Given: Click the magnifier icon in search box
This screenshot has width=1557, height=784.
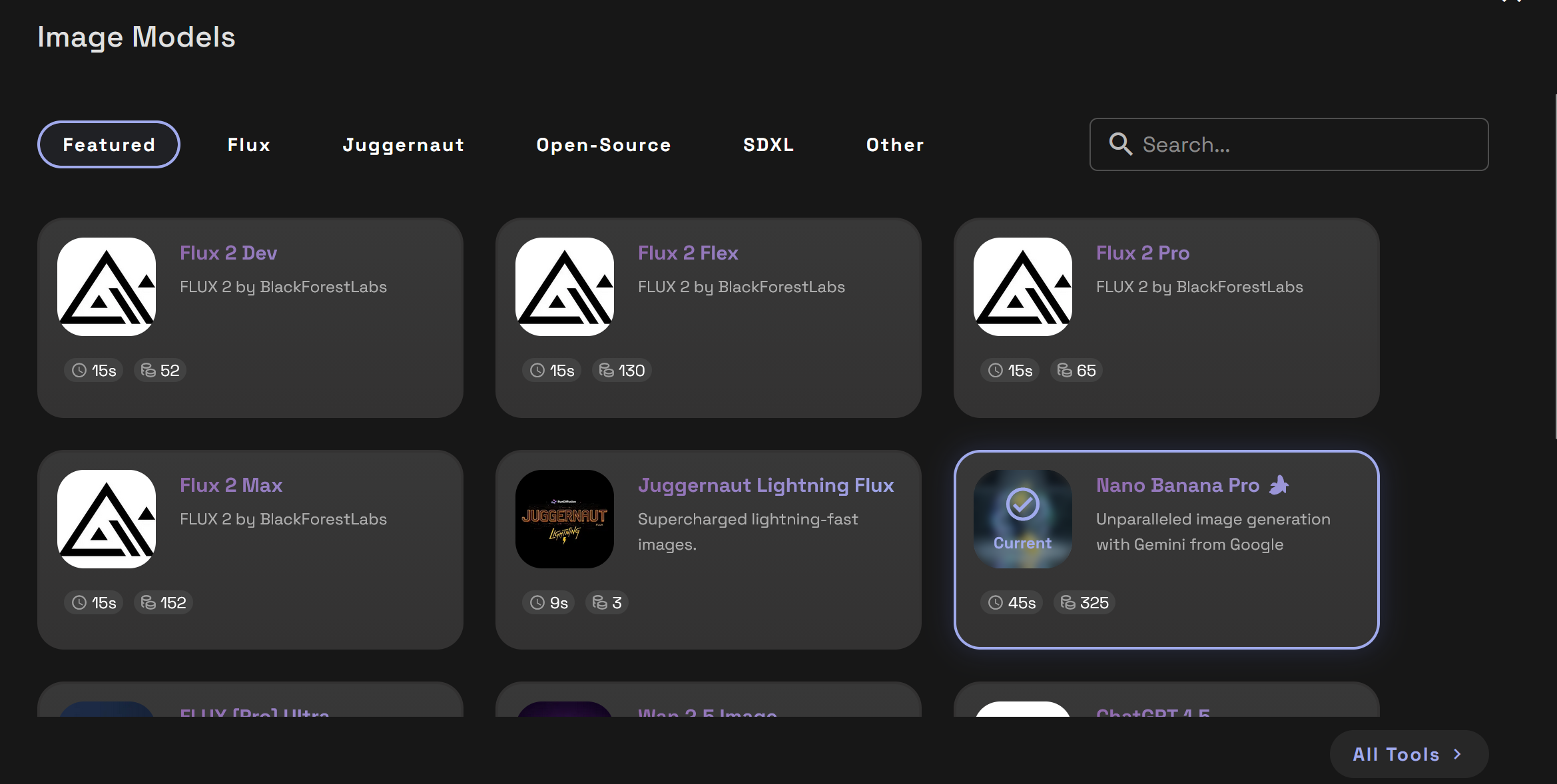Looking at the screenshot, I should point(1120,144).
